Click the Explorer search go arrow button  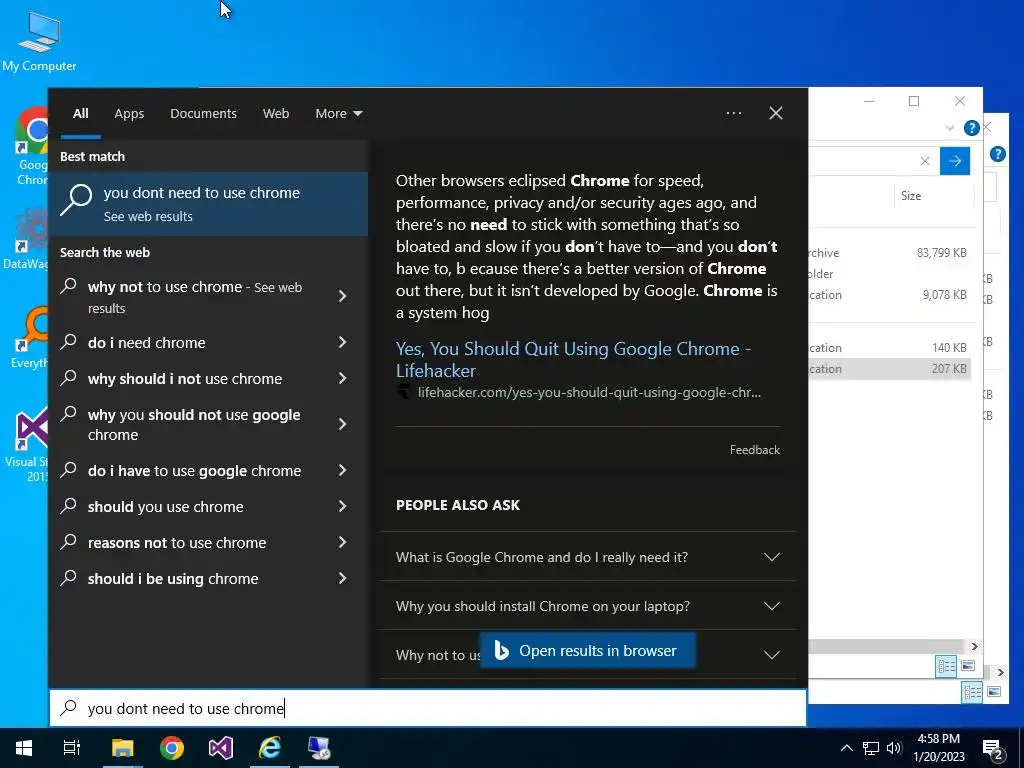(955, 161)
